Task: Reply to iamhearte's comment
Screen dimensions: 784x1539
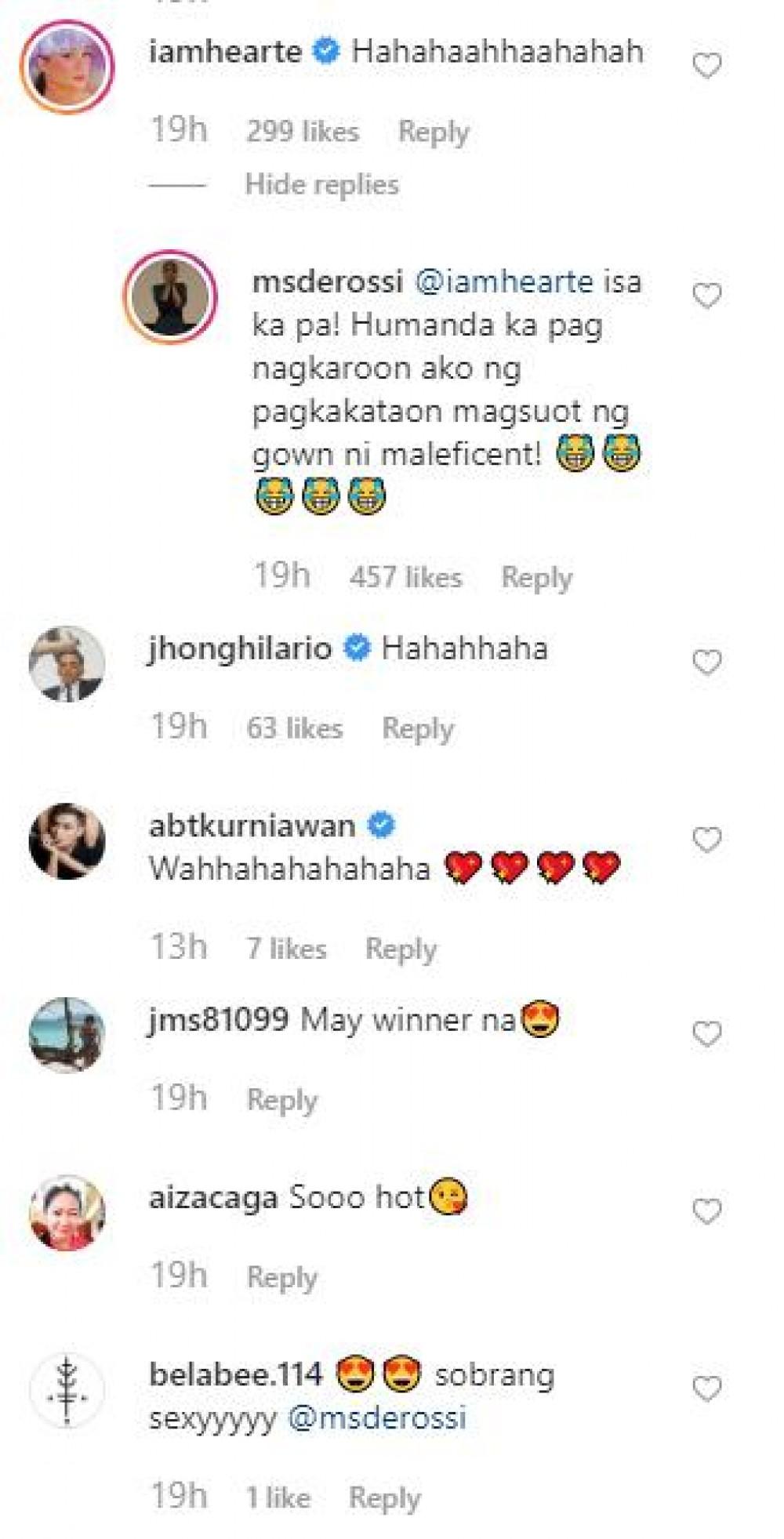Action: 434,132
